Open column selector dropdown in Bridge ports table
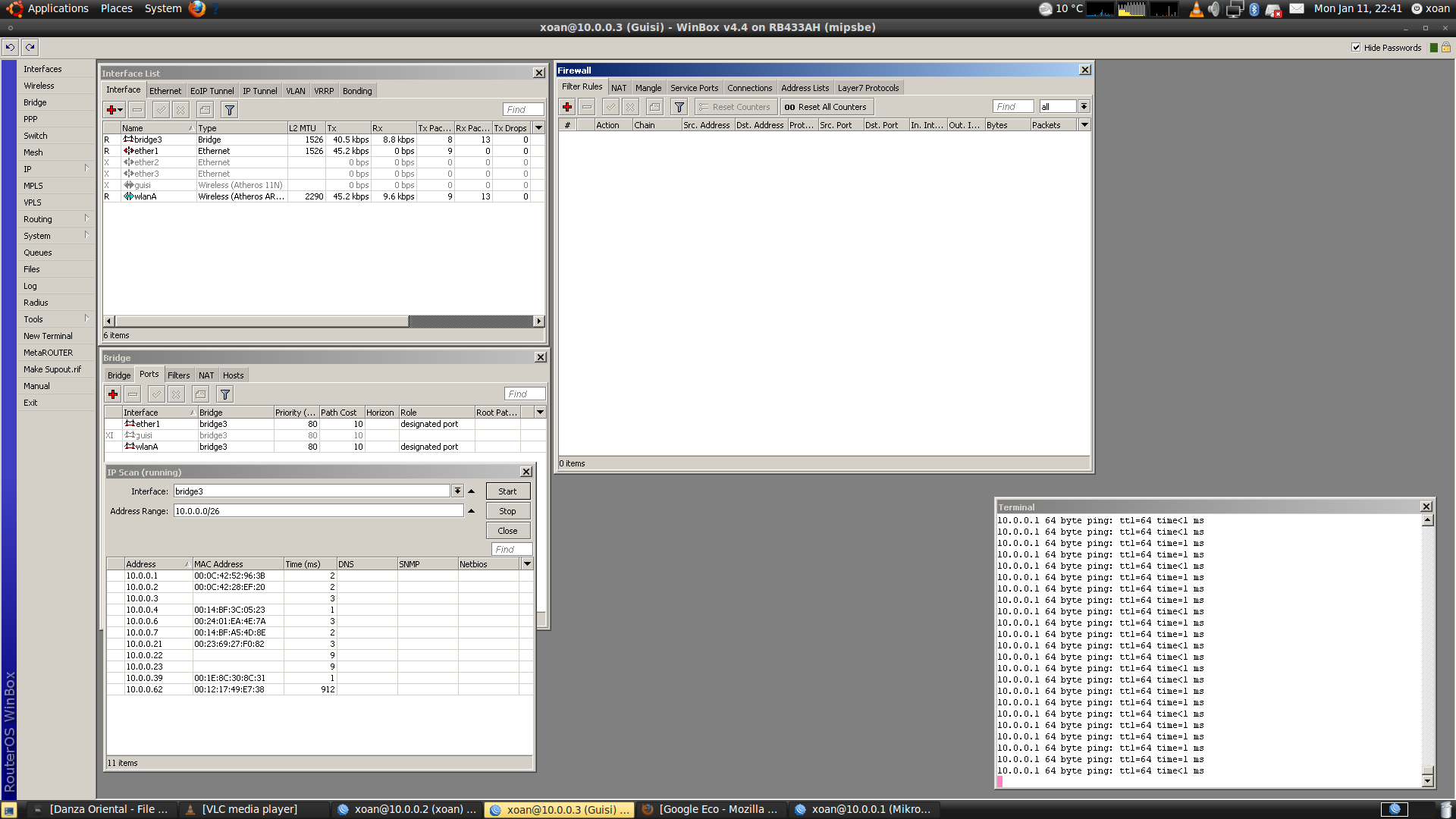 (541, 413)
